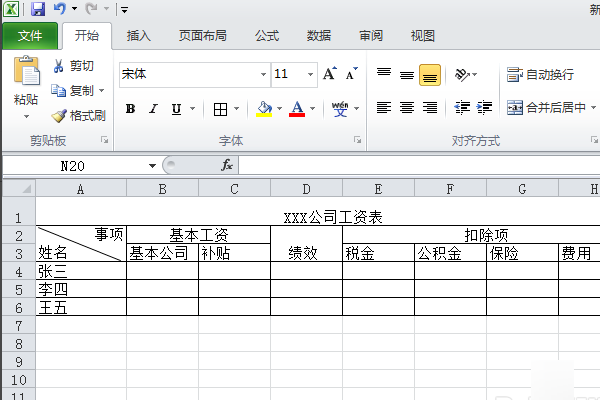
Task: Select the cell containing 绩效
Action: click(306, 244)
